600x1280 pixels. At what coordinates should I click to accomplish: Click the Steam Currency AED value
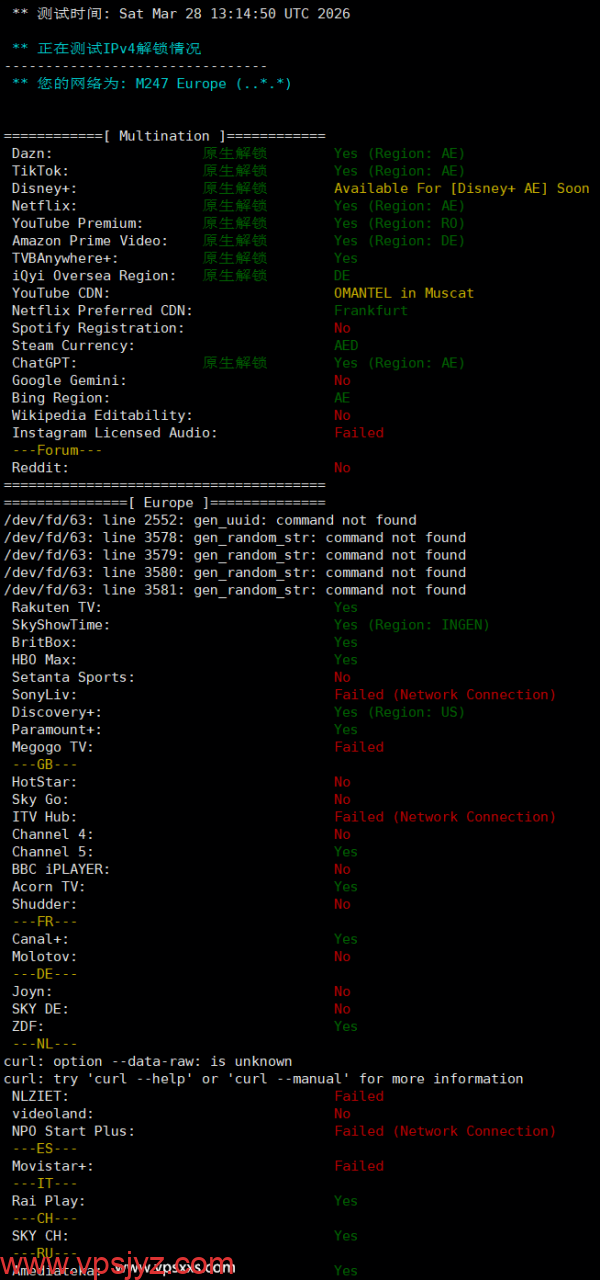(346, 346)
